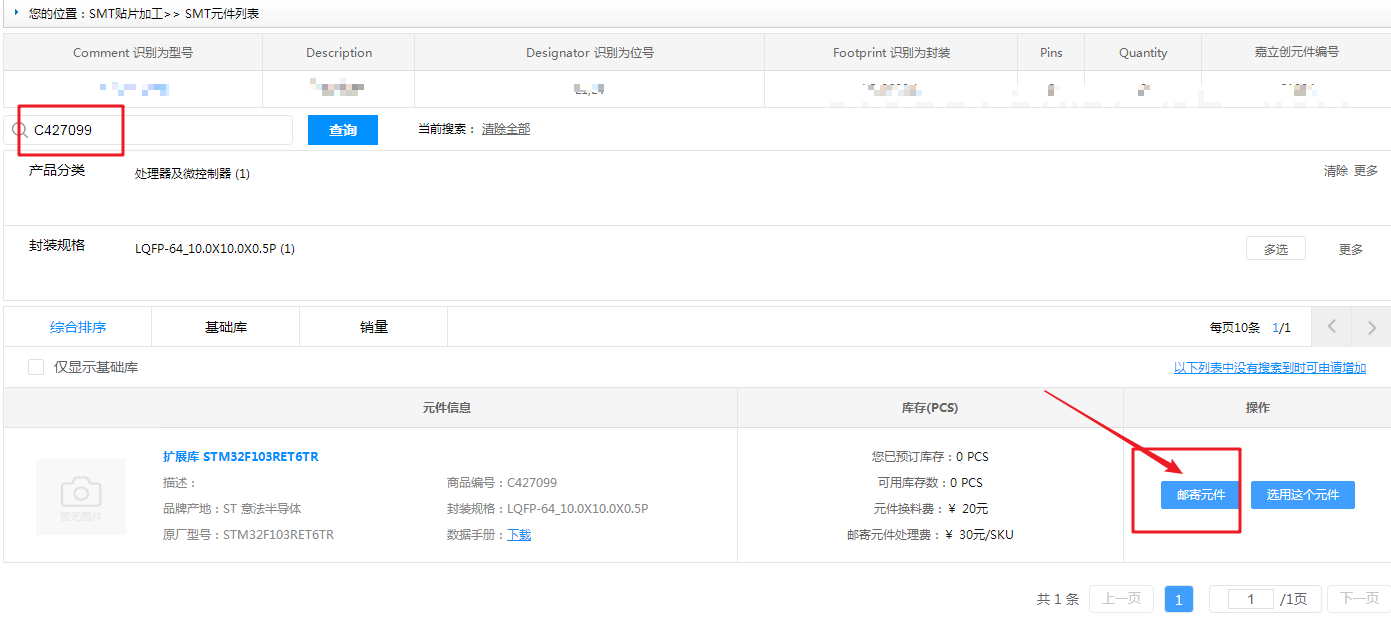This screenshot has height=624, width=1391.
Task: Click the breadcrumb triangle icon
Action: coord(16,12)
